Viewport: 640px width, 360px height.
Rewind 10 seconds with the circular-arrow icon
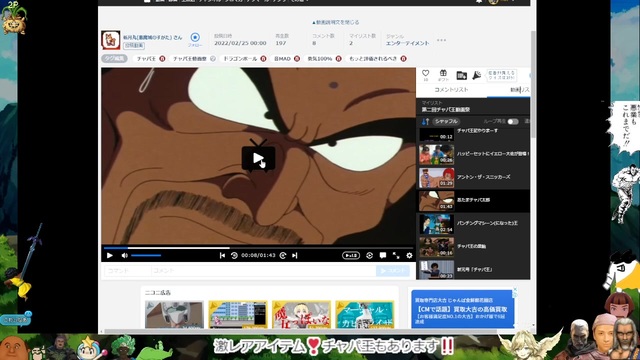234,256
